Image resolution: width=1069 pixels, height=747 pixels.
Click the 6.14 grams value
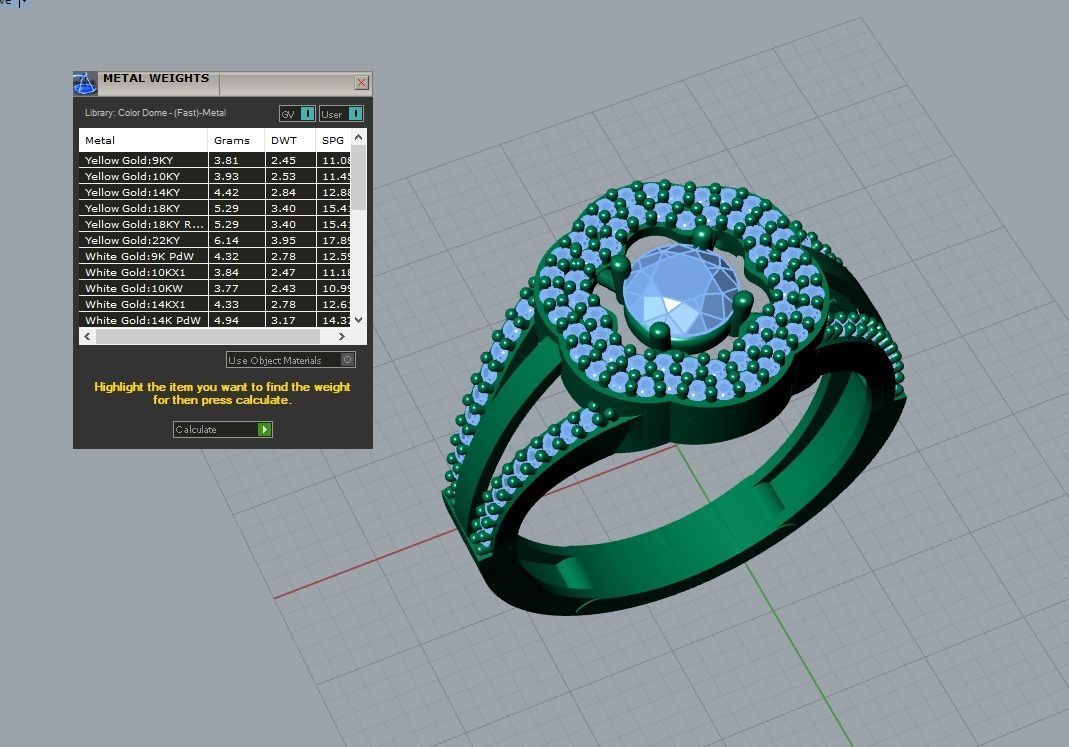[x=226, y=240]
